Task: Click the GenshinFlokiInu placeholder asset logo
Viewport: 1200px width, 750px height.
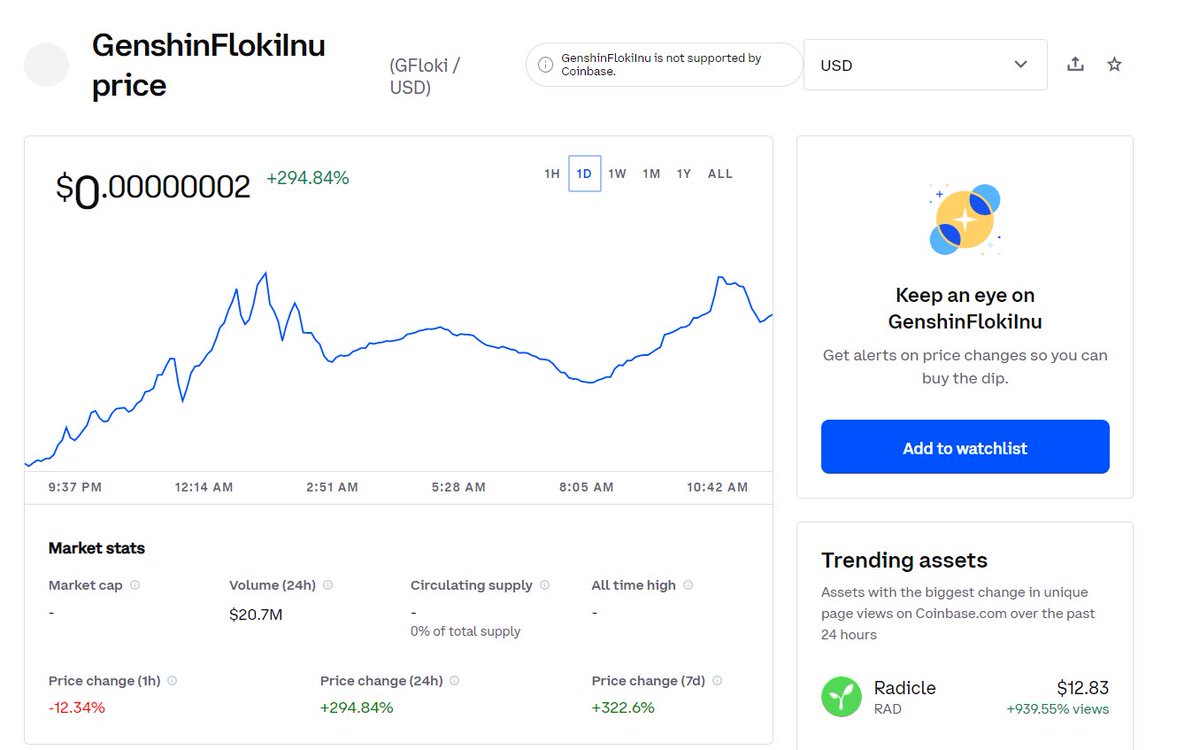Action: [46, 64]
